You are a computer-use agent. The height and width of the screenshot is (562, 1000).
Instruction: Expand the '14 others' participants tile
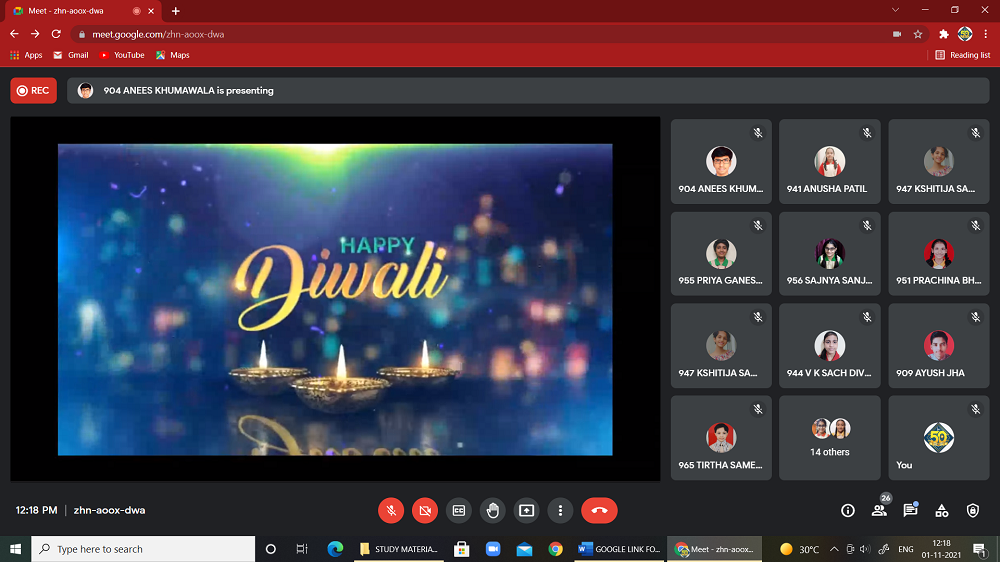(x=830, y=437)
